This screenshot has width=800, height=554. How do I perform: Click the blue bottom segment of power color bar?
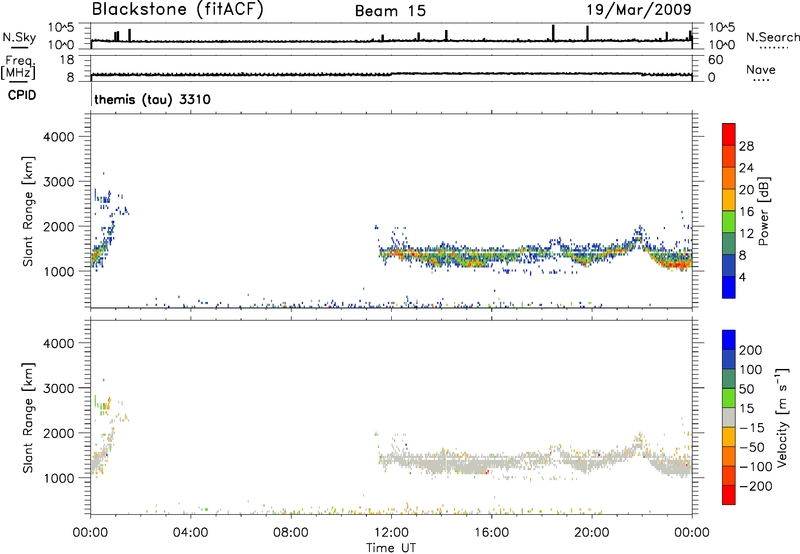point(729,287)
